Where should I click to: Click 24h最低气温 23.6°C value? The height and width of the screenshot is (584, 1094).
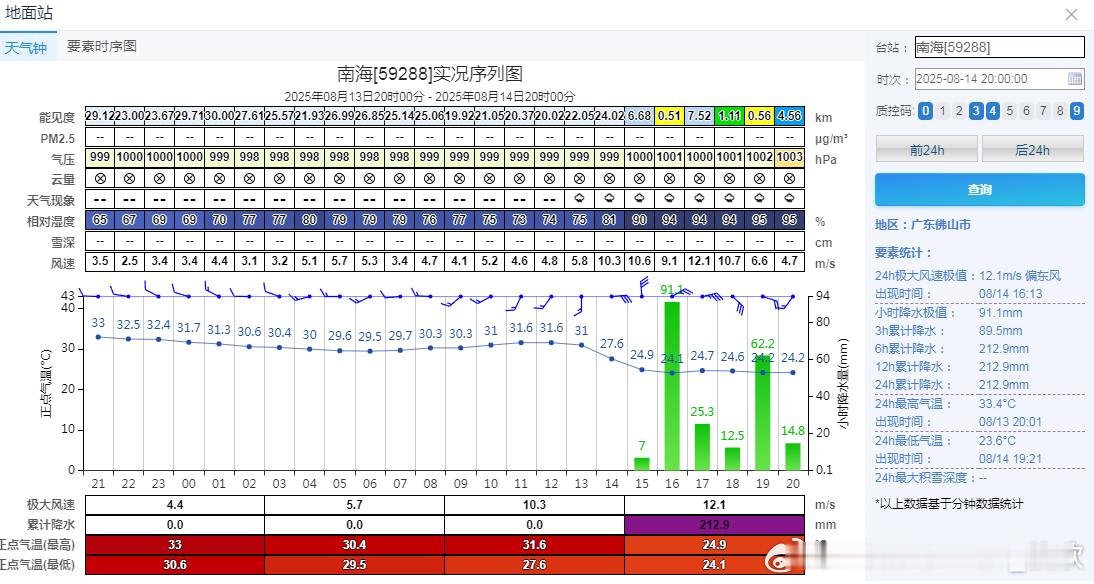coord(997,441)
